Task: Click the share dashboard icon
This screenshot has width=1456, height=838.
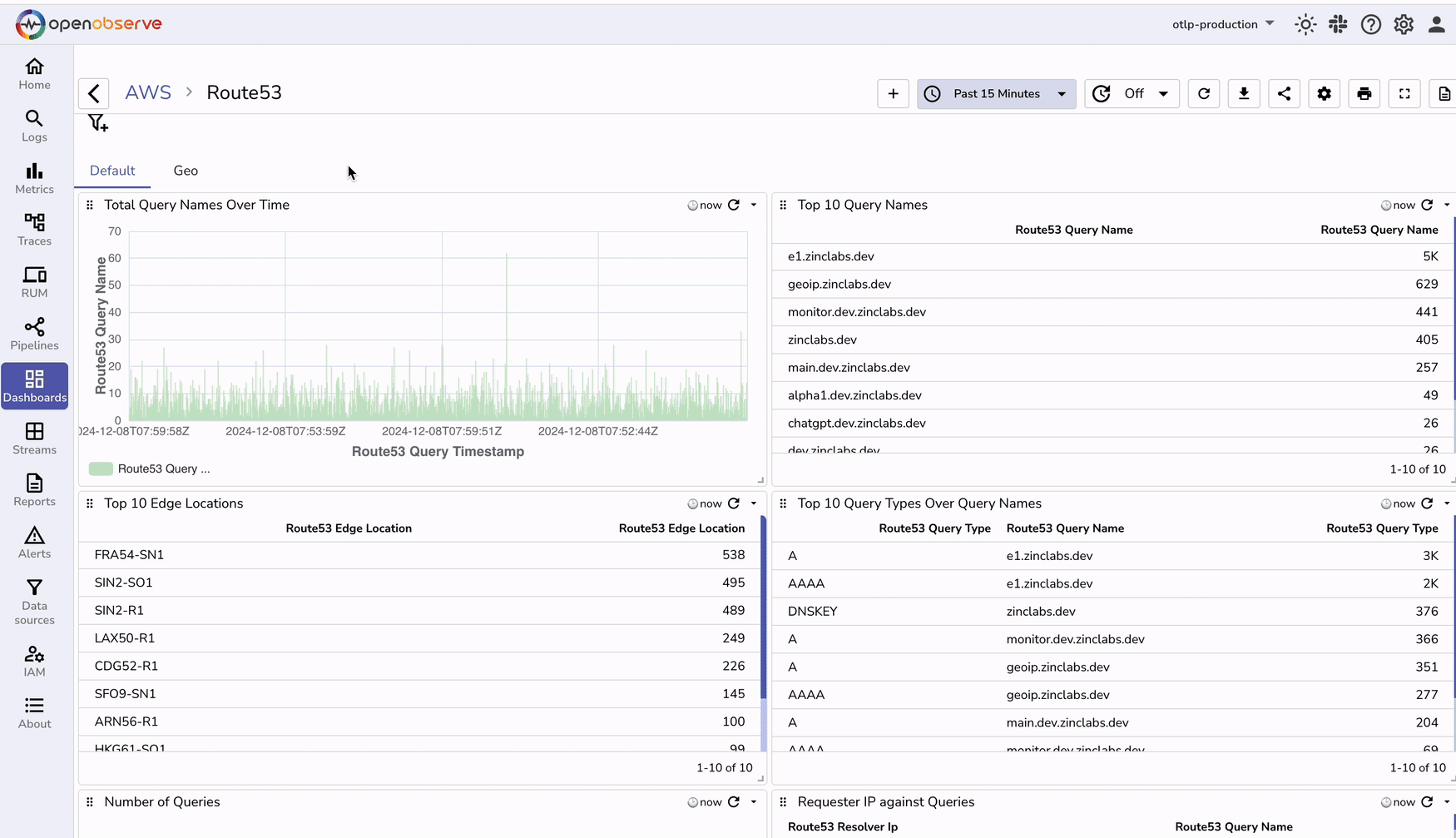Action: tap(1284, 93)
